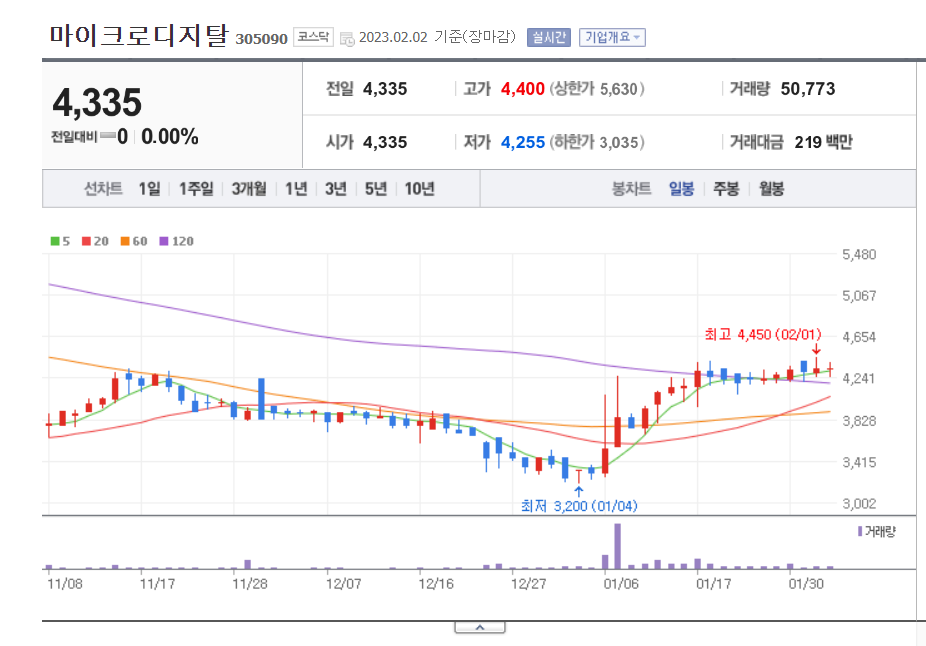Screen dimensions: 926x646
Task: Select the 3년 line chart tab
Action: tap(335, 189)
